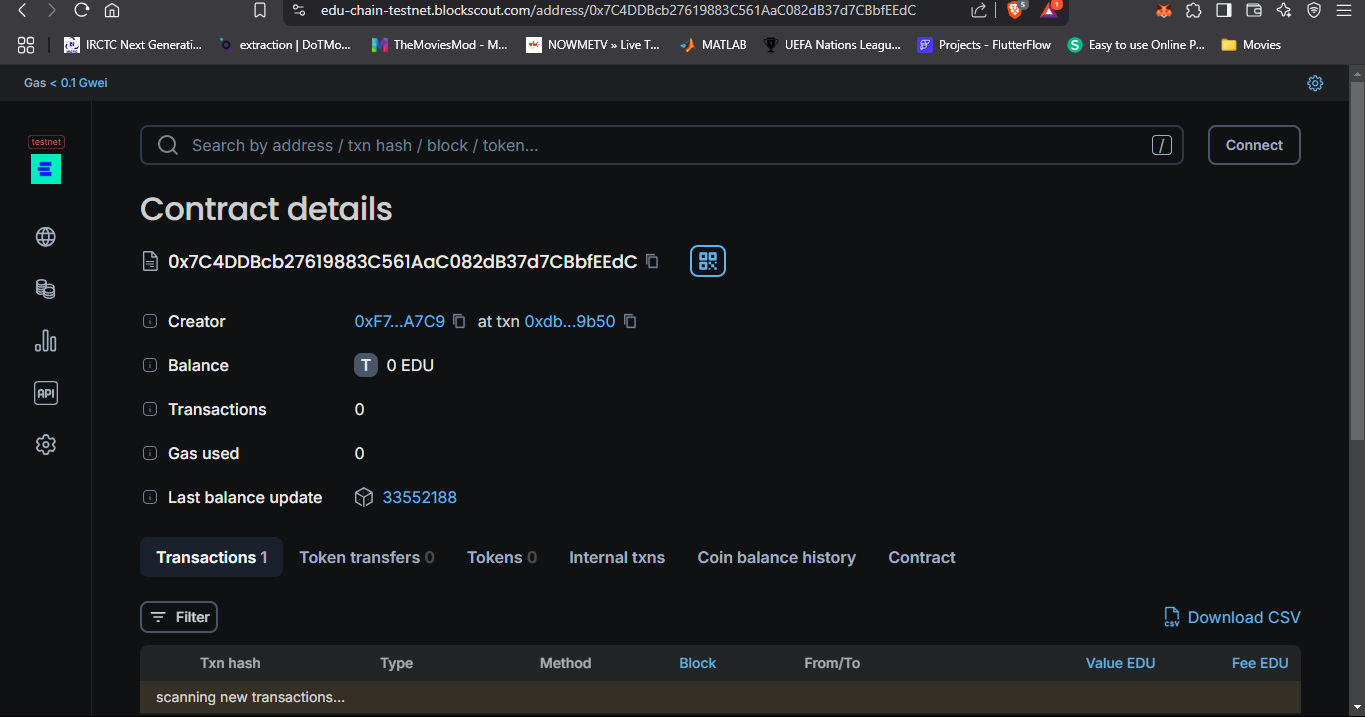
Task: Switch to the Token transfers tab
Action: 366,557
